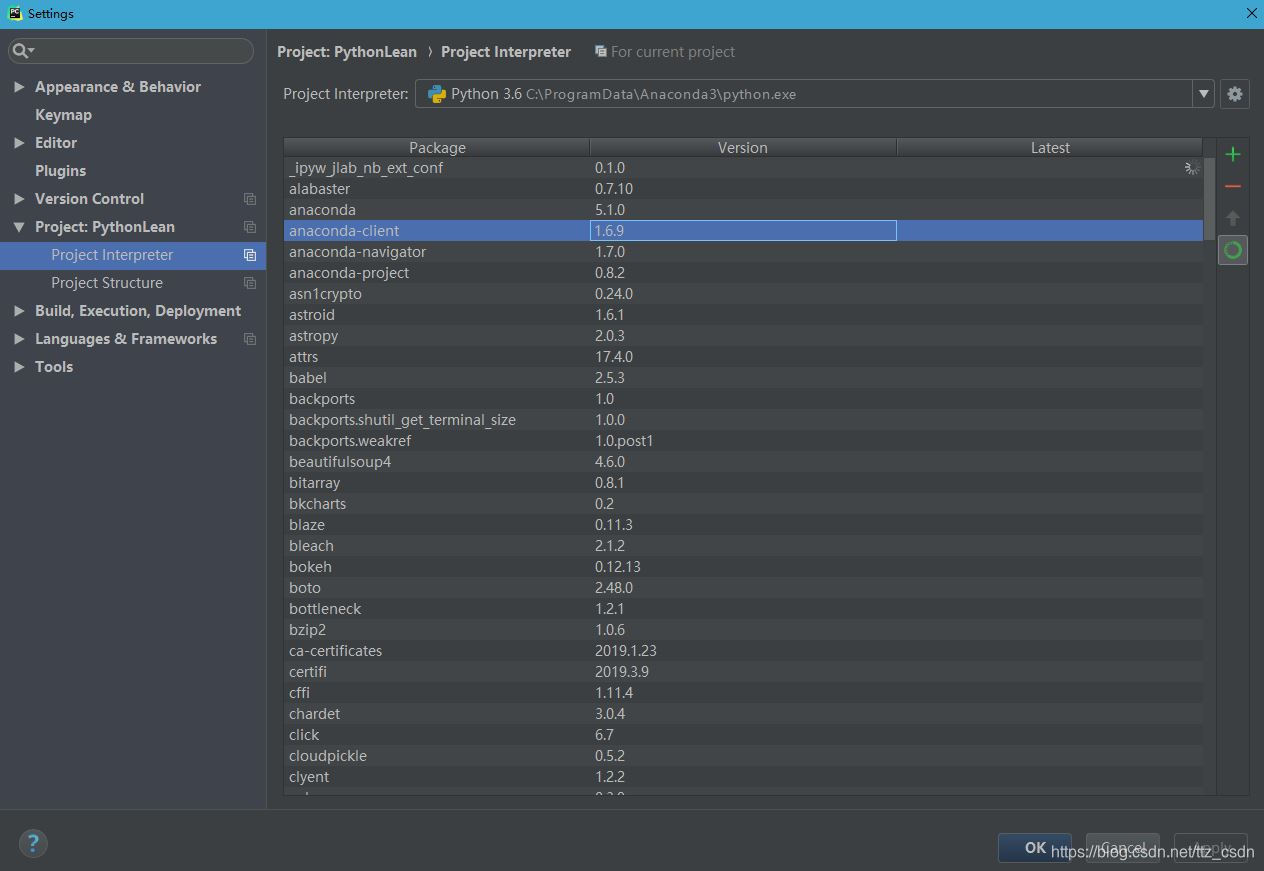Select the astropy package row

click(743, 336)
